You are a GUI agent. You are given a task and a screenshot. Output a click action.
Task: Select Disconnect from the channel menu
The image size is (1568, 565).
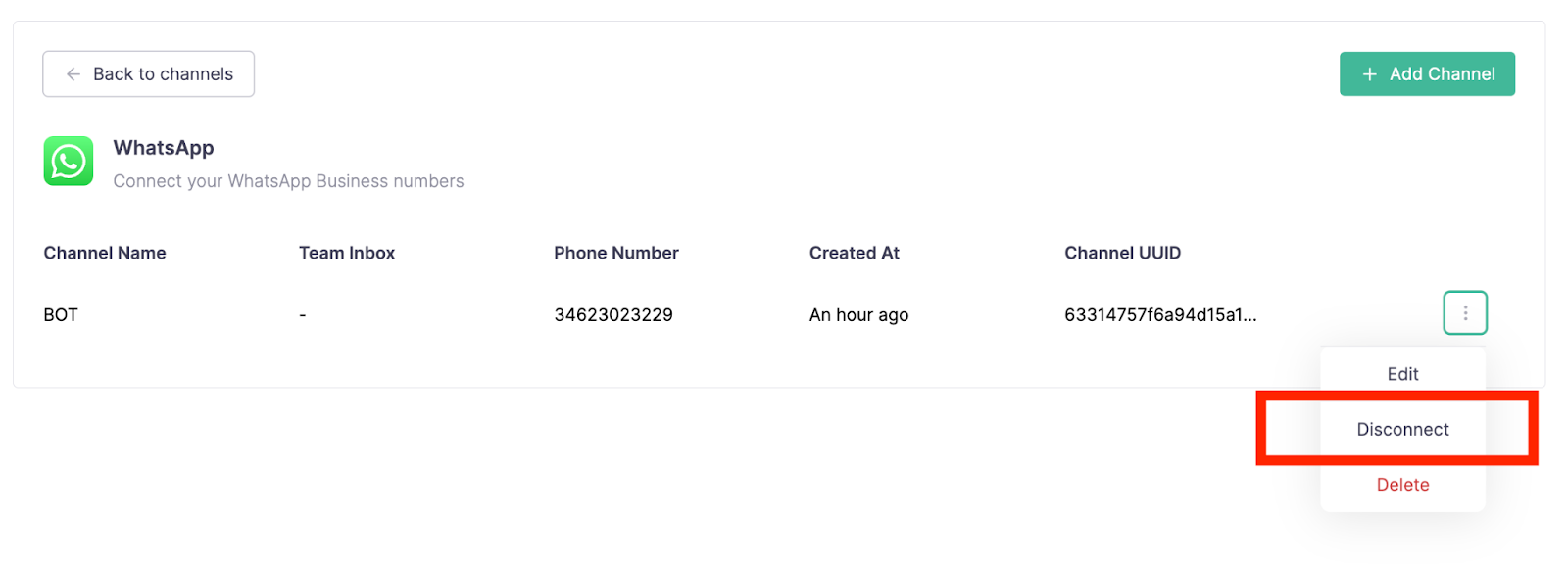1402,430
